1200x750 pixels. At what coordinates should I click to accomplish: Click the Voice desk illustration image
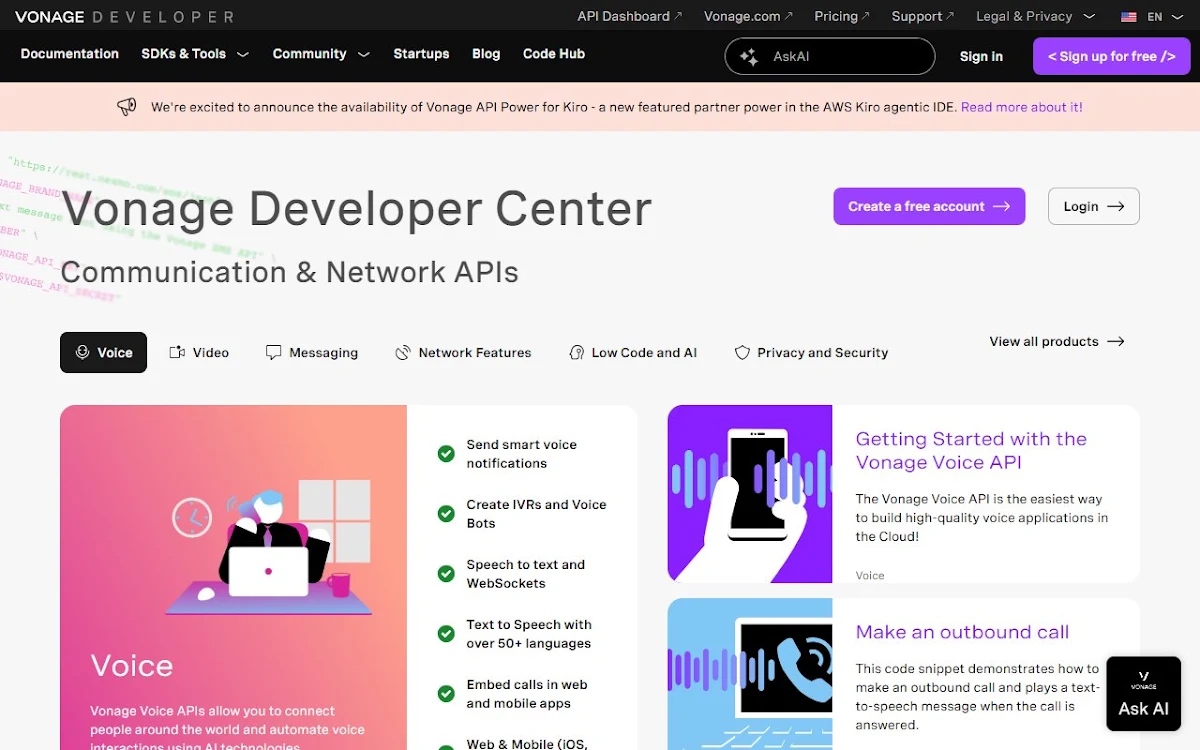coord(270,547)
